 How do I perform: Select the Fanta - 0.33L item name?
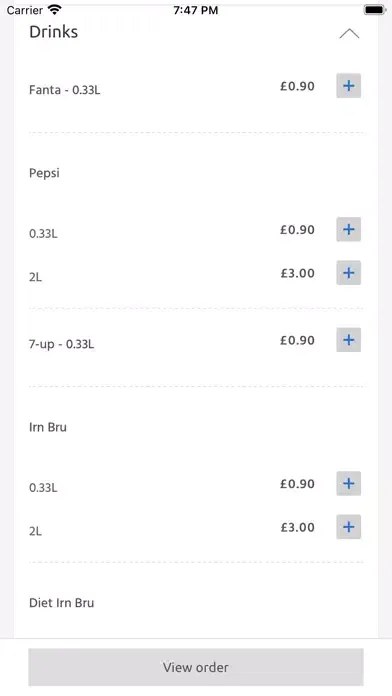(x=64, y=90)
